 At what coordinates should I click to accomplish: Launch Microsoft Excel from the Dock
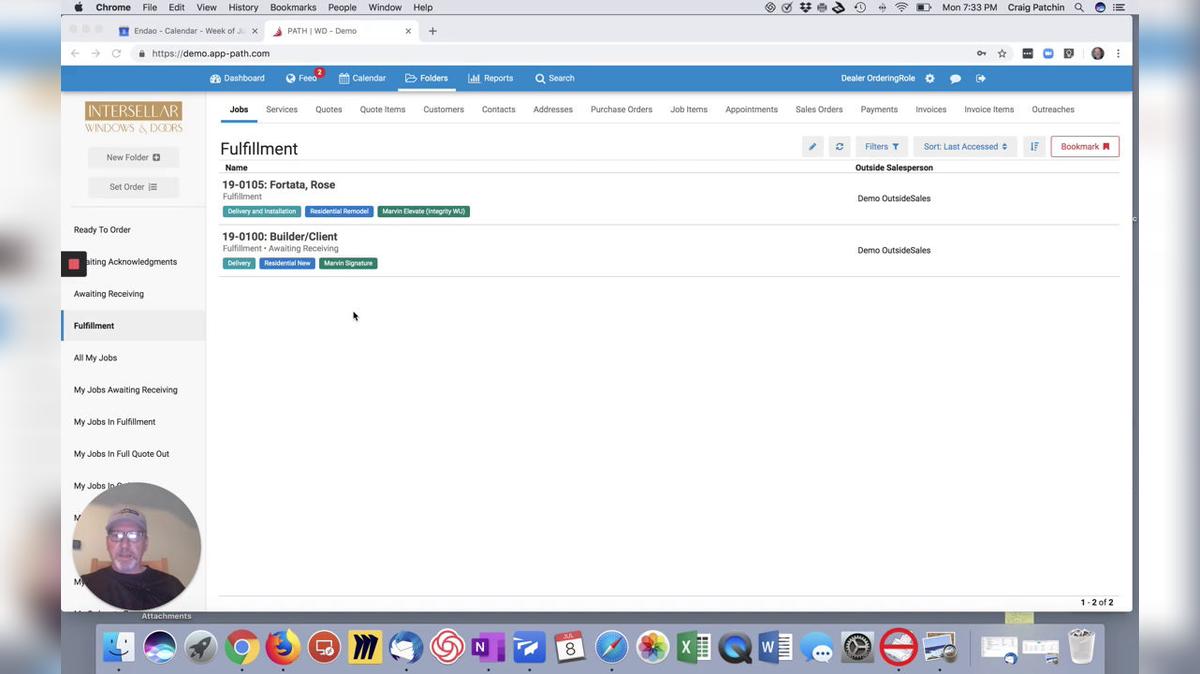(x=693, y=647)
